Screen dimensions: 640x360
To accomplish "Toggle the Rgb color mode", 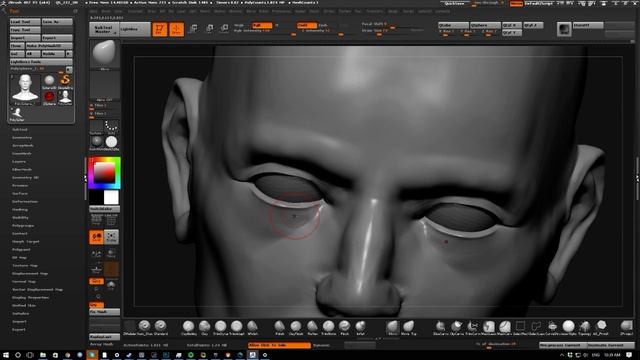I will (262, 25).
